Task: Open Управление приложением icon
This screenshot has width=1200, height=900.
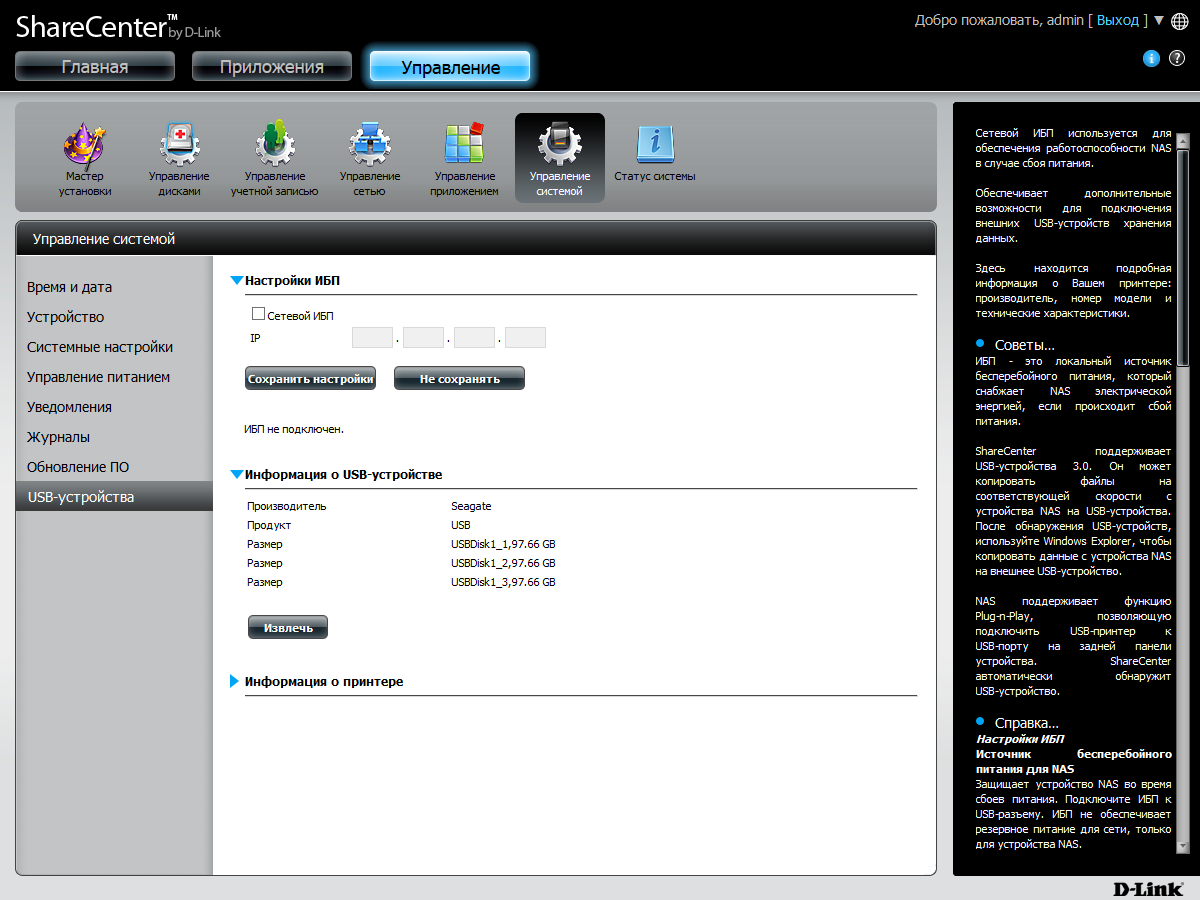Action: (464, 159)
